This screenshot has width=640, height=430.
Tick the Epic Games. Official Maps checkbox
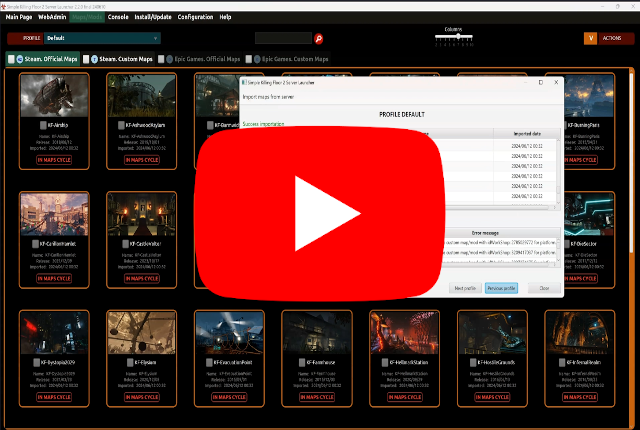click(161, 59)
